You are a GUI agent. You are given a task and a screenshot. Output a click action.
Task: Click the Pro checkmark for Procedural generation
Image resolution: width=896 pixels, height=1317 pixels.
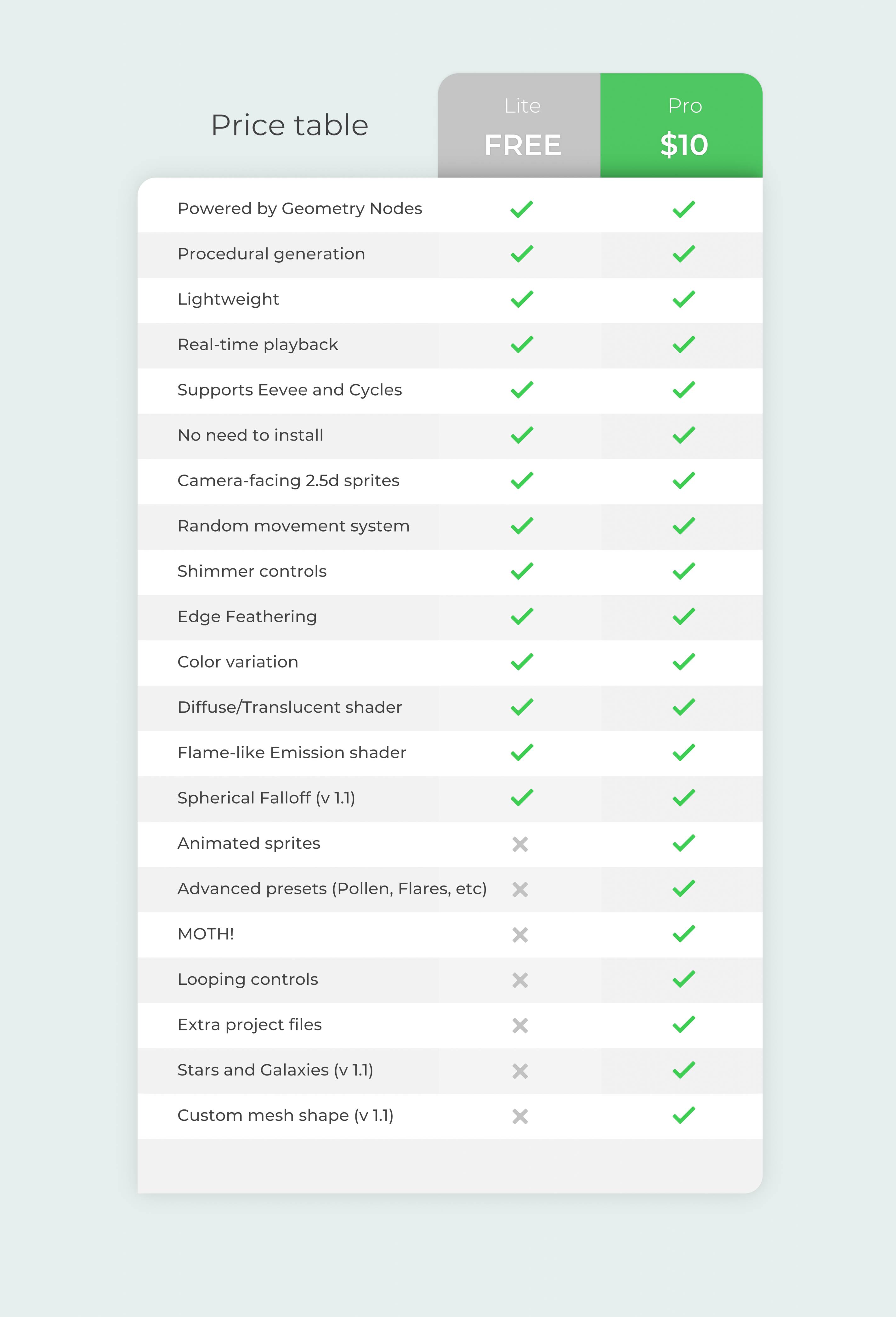[683, 254]
